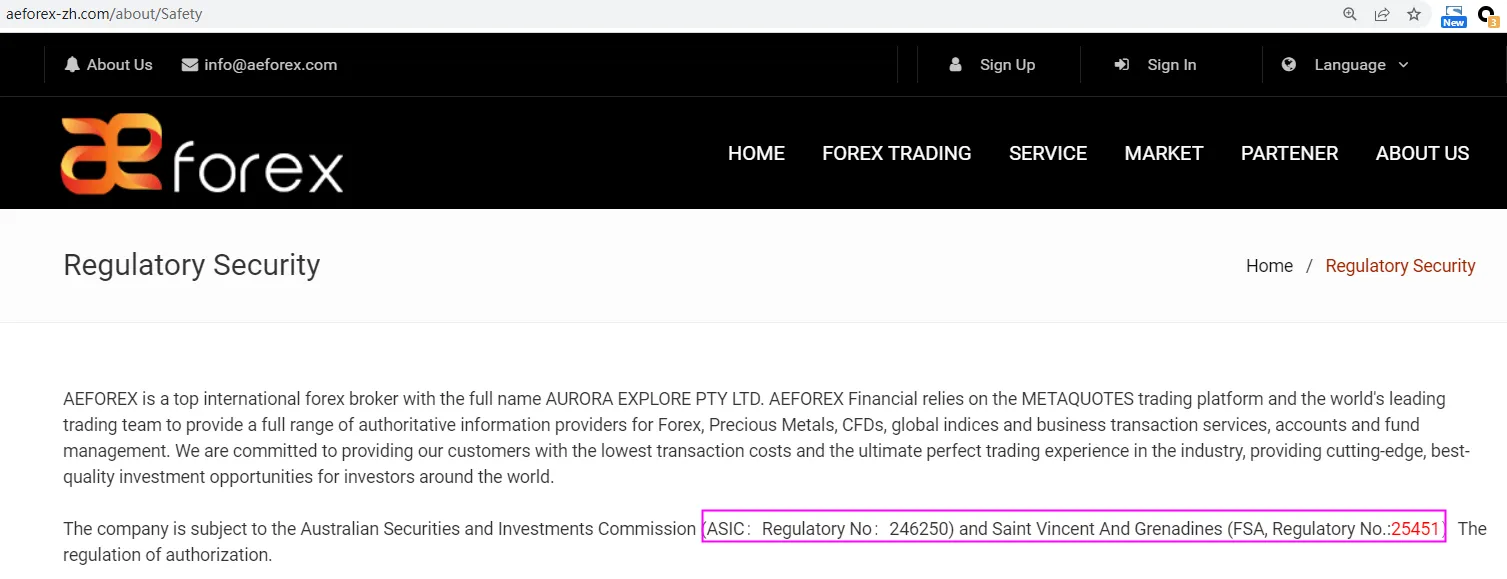The width and height of the screenshot is (1507, 579).
Task: Open the SERVICE menu item
Action: click(x=1048, y=153)
